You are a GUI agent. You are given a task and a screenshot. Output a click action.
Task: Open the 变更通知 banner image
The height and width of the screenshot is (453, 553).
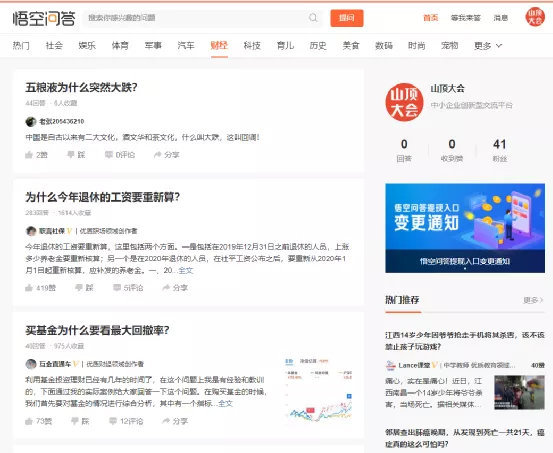pos(465,228)
